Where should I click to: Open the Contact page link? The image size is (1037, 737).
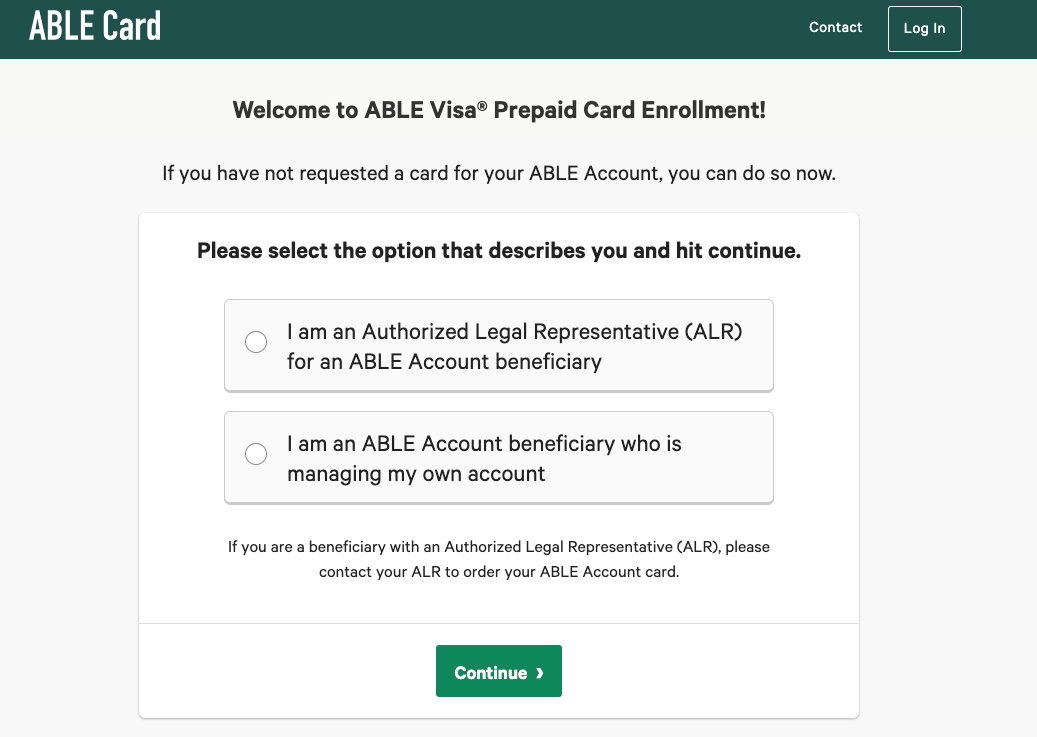[x=835, y=28]
